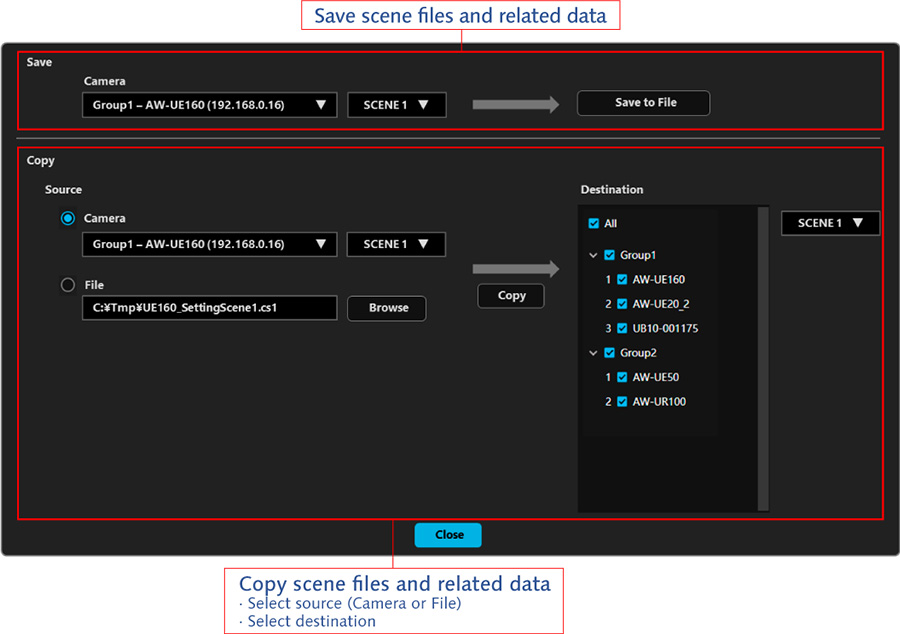This screenshot has width=900, height=634.
Task: Collapse the Group2 tree chevron
Action: (593, 353)
